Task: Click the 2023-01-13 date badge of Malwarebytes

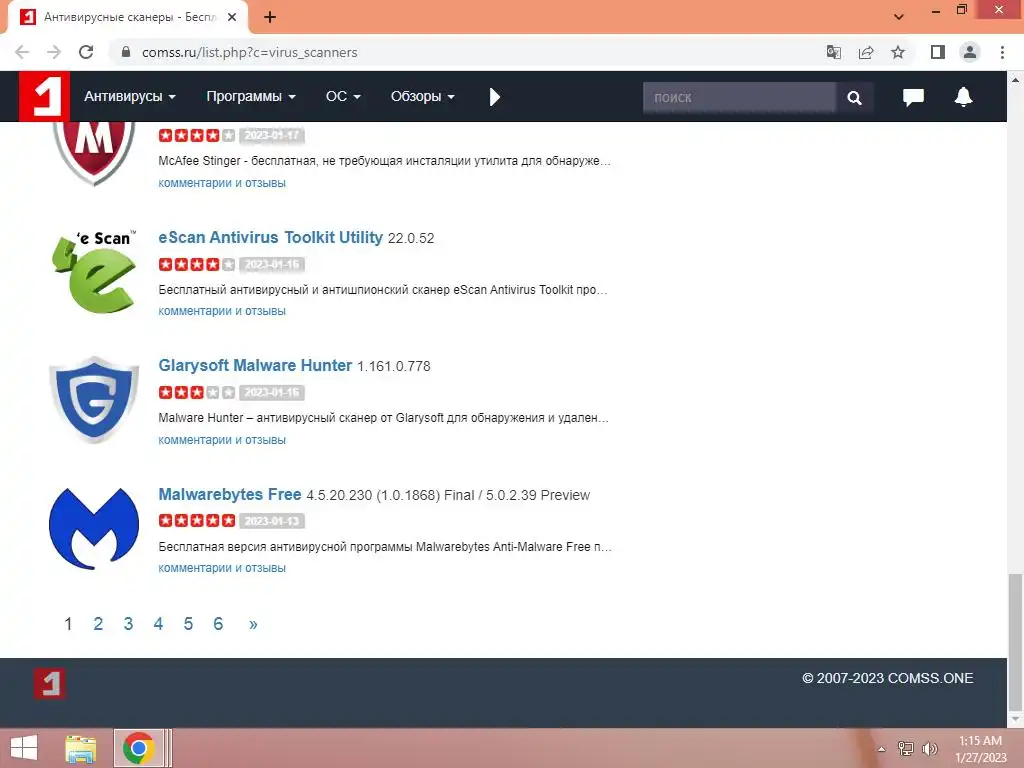Action: tap(272, 520)
